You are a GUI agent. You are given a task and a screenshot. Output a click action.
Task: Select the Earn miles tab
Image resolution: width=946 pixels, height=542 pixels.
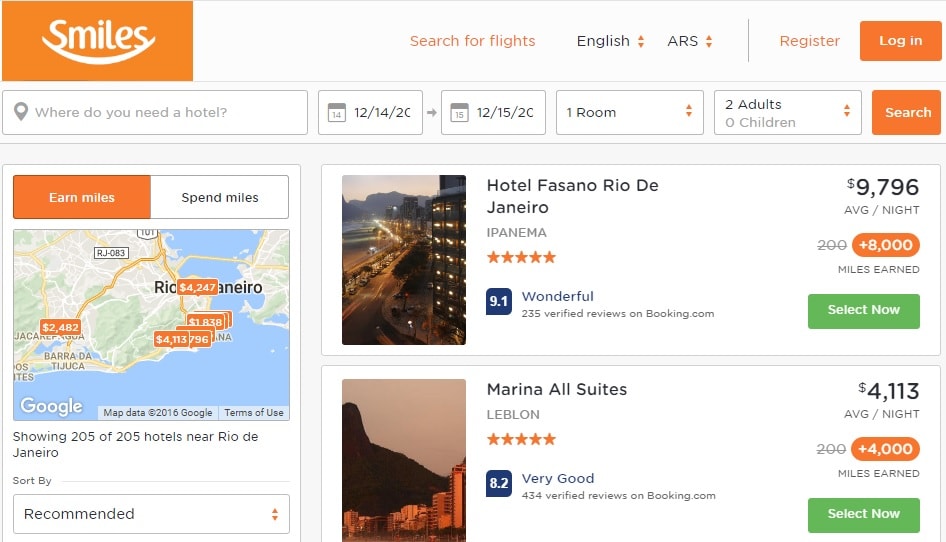[x=82, y=197]
